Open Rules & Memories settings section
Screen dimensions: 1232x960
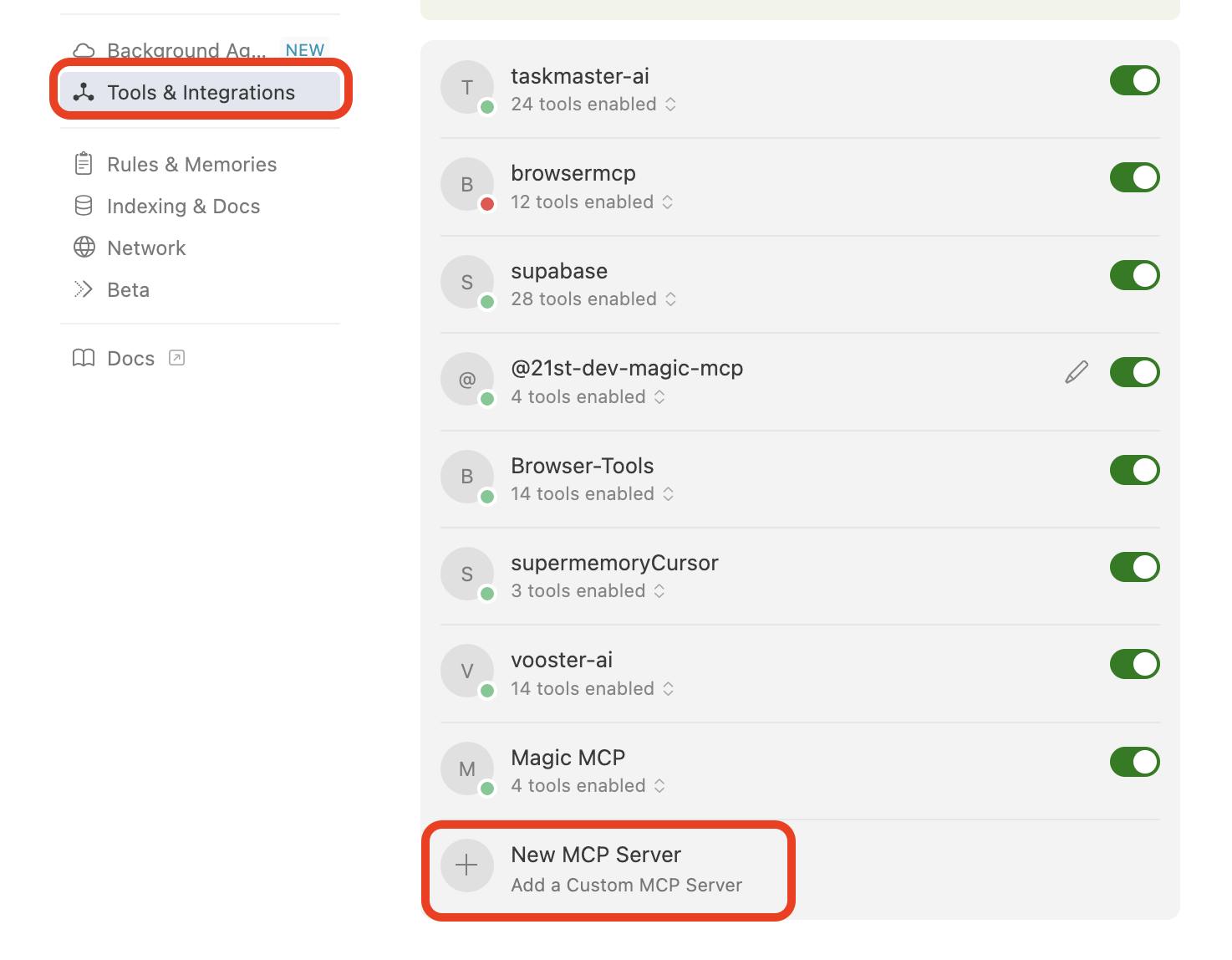201,164
